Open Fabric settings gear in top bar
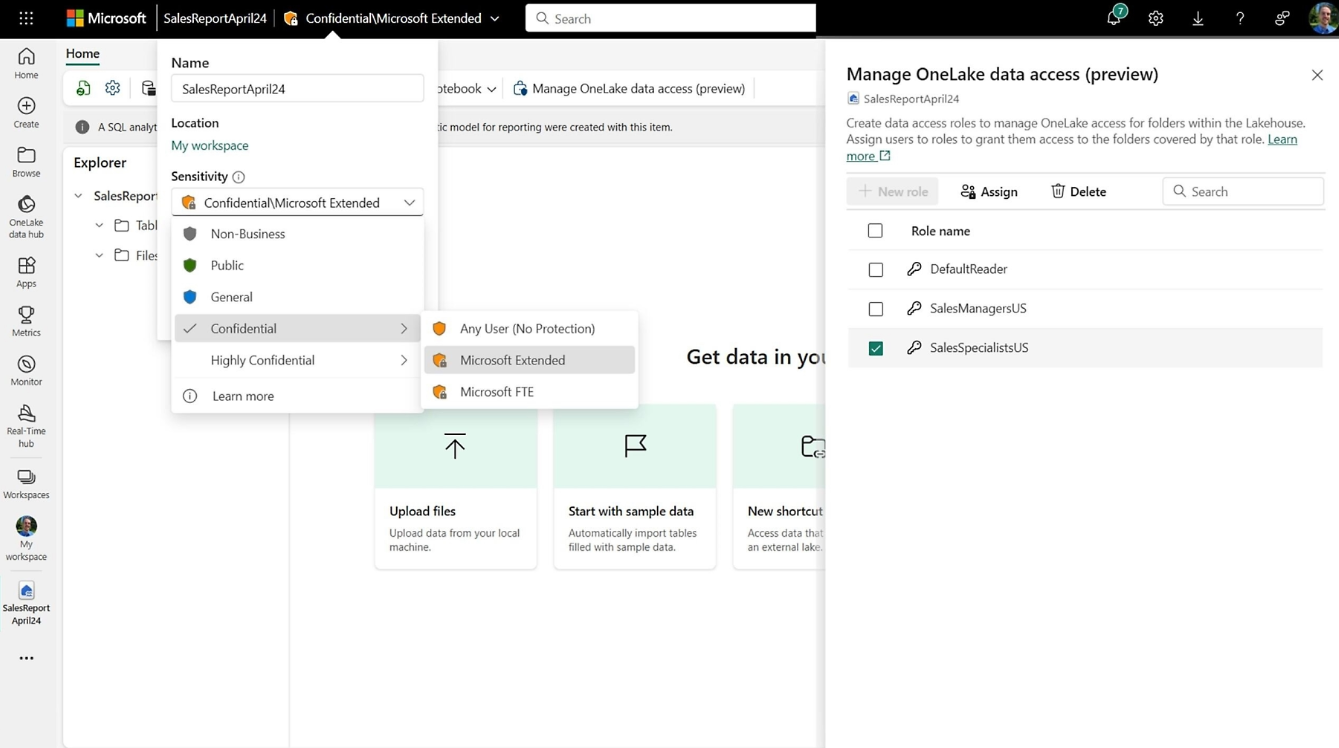1339x748 pixels. (x=1155, y=18)
